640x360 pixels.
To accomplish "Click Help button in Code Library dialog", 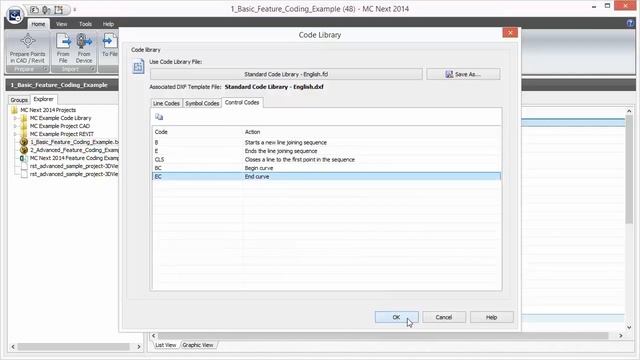I will (x=491, y=317).
